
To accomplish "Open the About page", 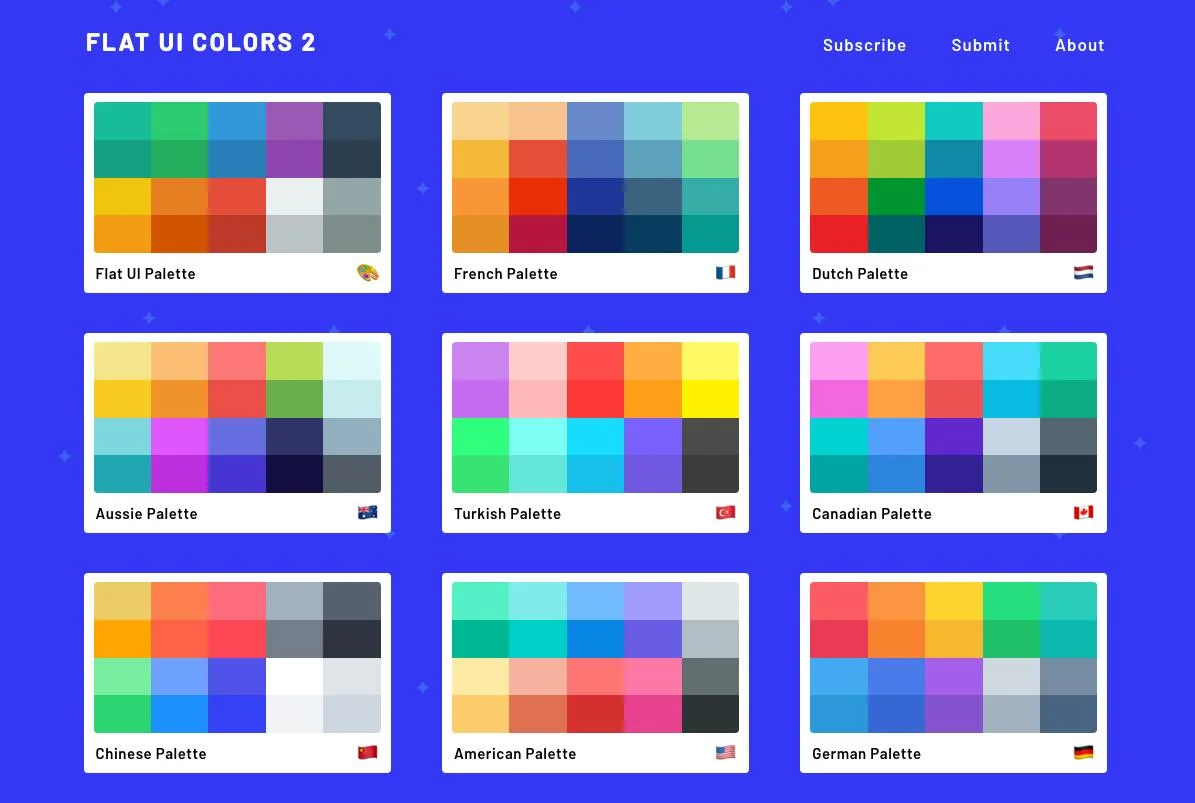I will (1079, 45).
